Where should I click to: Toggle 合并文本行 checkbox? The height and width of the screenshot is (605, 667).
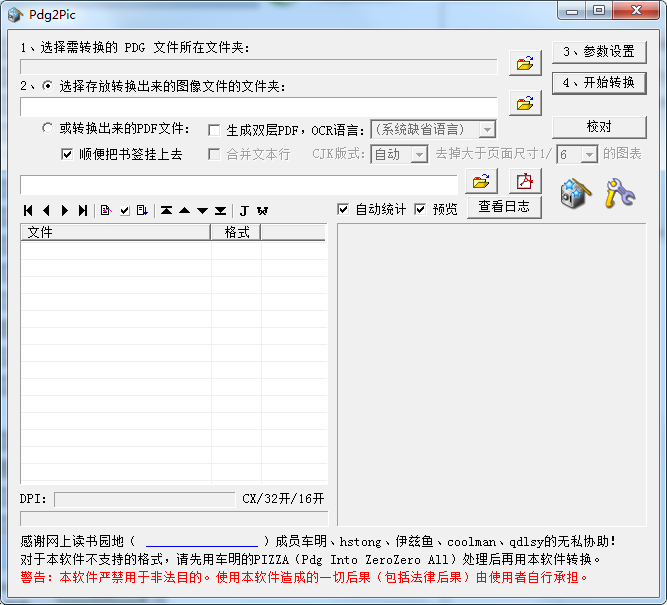(214, 154)
